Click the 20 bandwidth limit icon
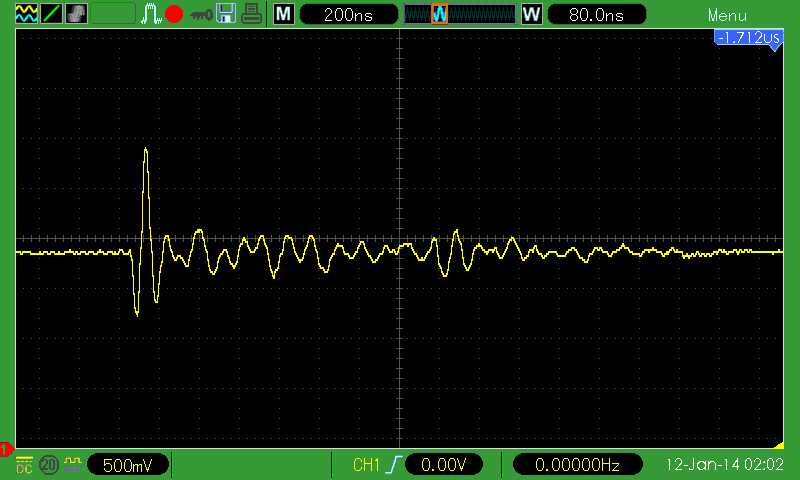This screenshot has width=800, height=480. tap(49, 465)
